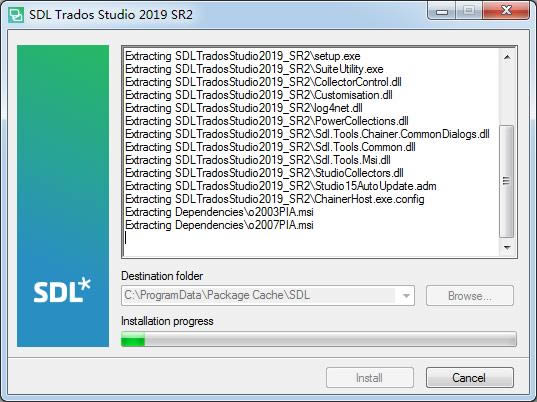The image size is (537, 402).
Task: Click the Installation progress bar
Action: pyautogui.click(x=319, y=339)
